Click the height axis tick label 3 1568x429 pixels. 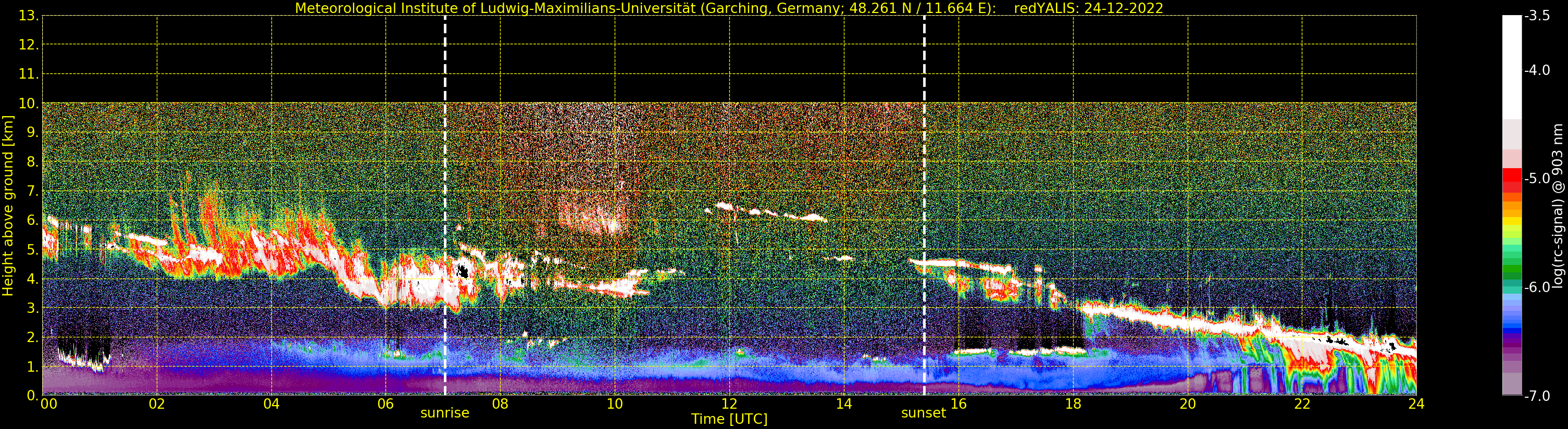pos(32,308)
